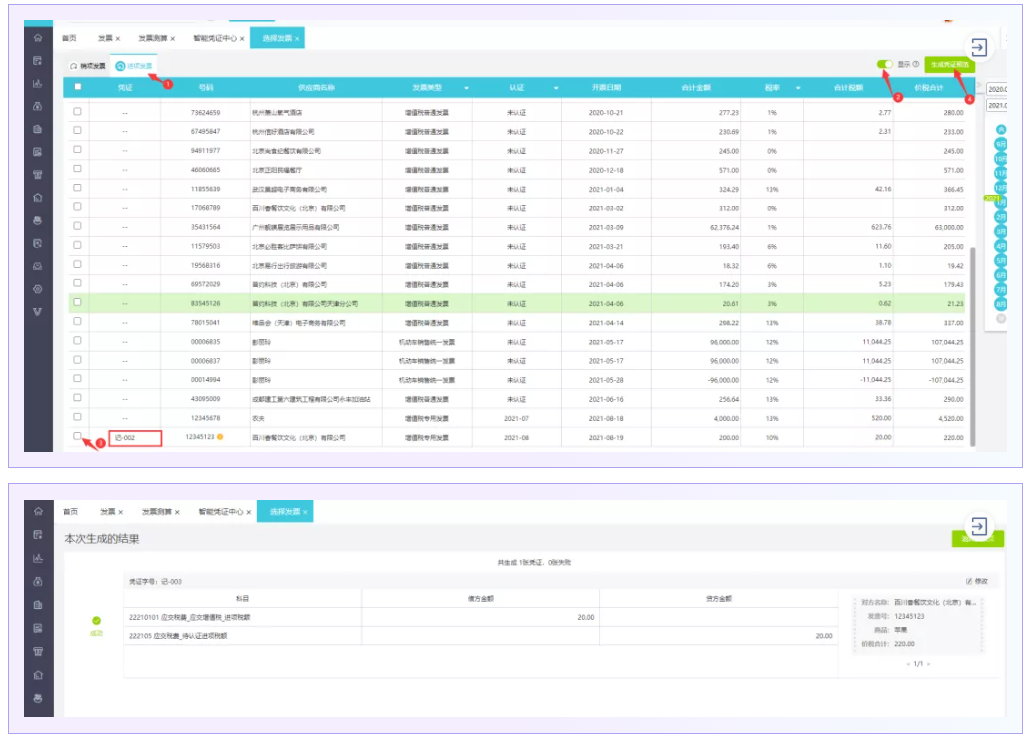Click the green 生成凭证 button
1031x739 pixels.
click(x=949, y=64)
